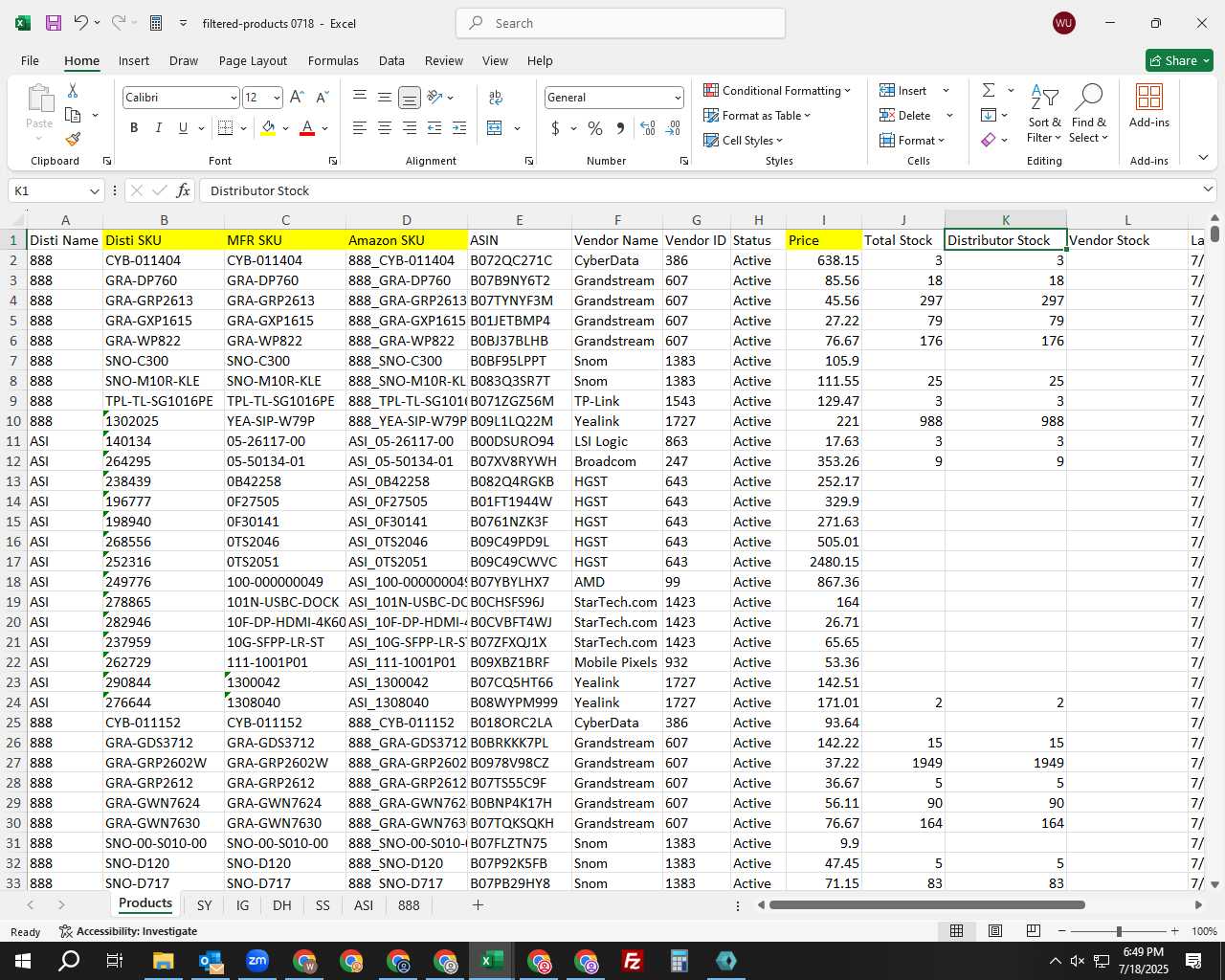Click Increase Indent icon
This screenshot has width=1225, height=980.
(459, 127)
